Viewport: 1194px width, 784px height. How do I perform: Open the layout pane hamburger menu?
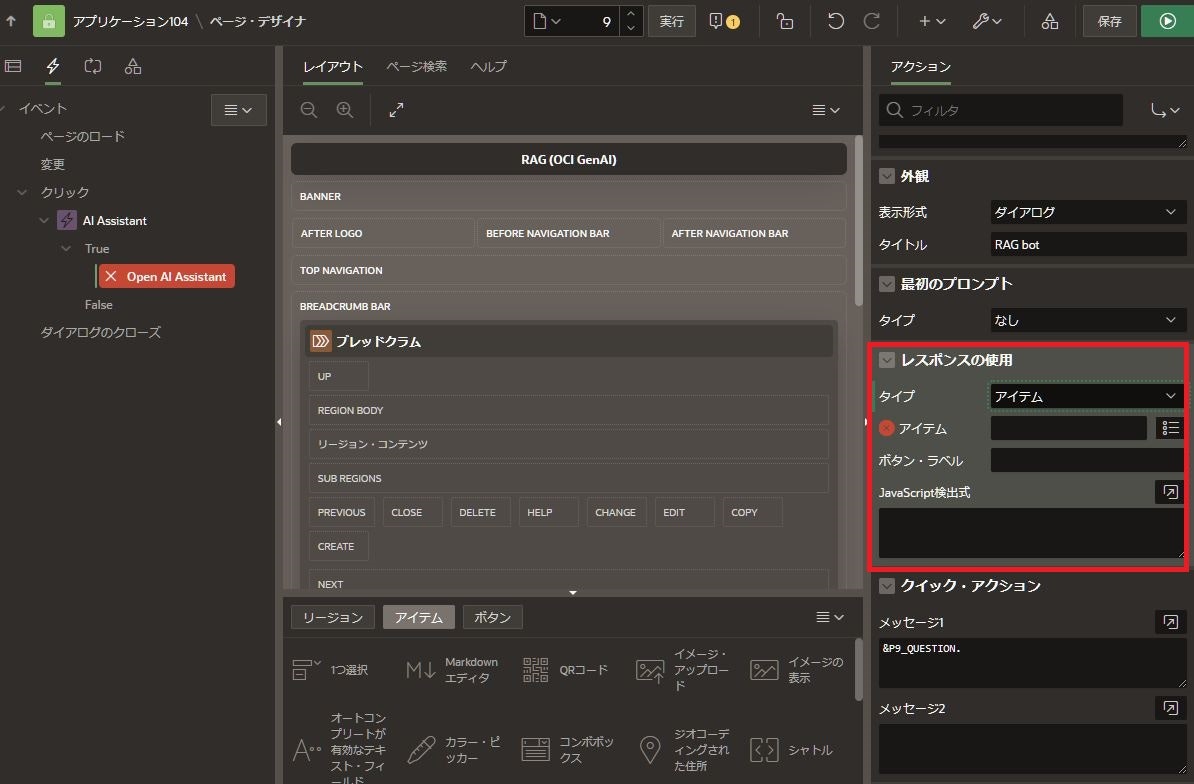click(x=825, y=110)
